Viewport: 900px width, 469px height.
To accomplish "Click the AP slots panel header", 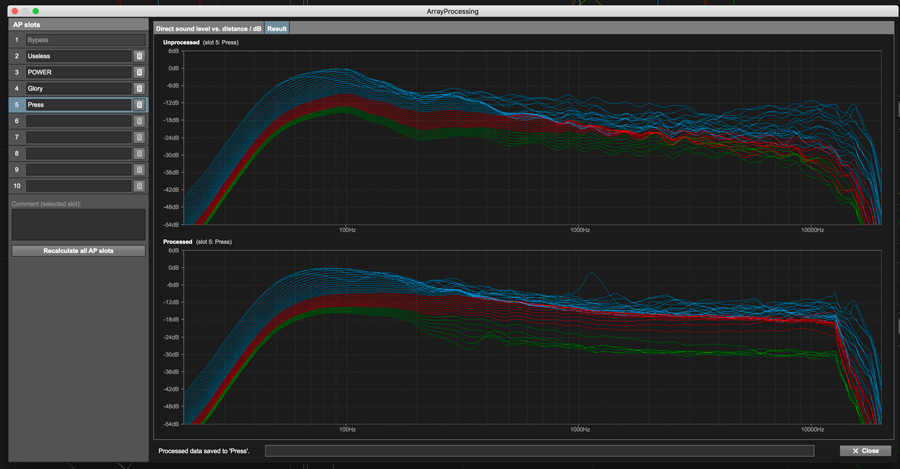I will pyautogui.click(x=79, y=25).
